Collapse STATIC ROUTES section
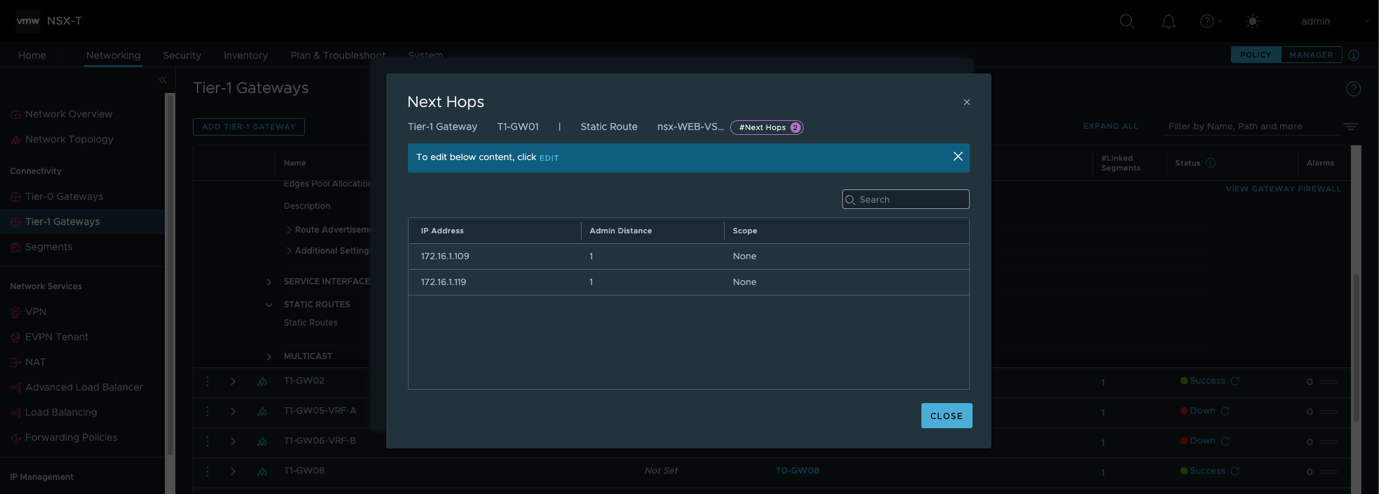Viewport: 1379px width, 494px height. tap(269, 305)
